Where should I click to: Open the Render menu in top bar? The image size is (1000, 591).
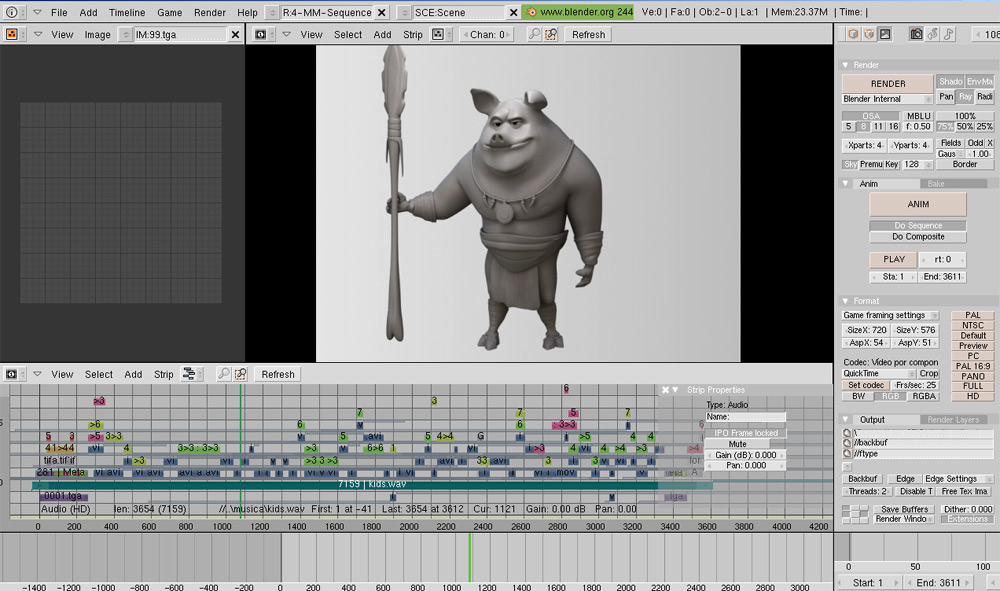tap(210, 12)
